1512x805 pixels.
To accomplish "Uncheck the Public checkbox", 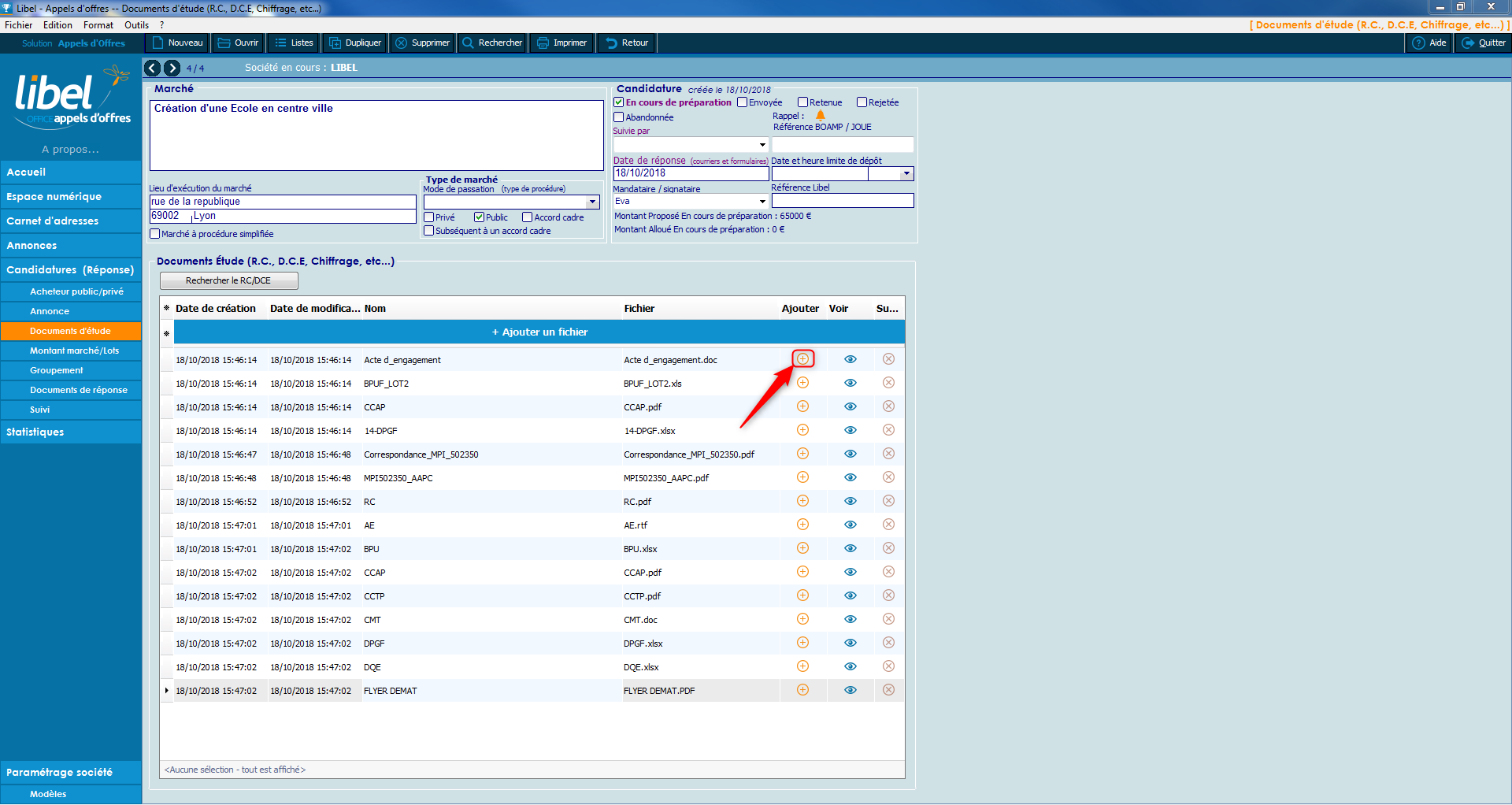I will pos(479,217).
